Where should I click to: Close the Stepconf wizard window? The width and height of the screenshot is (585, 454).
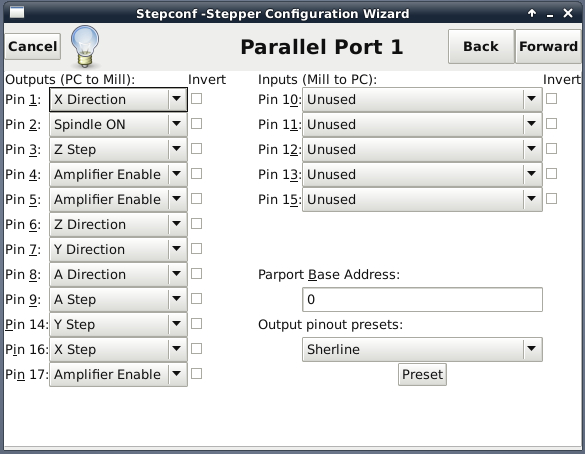coord(568,13)
